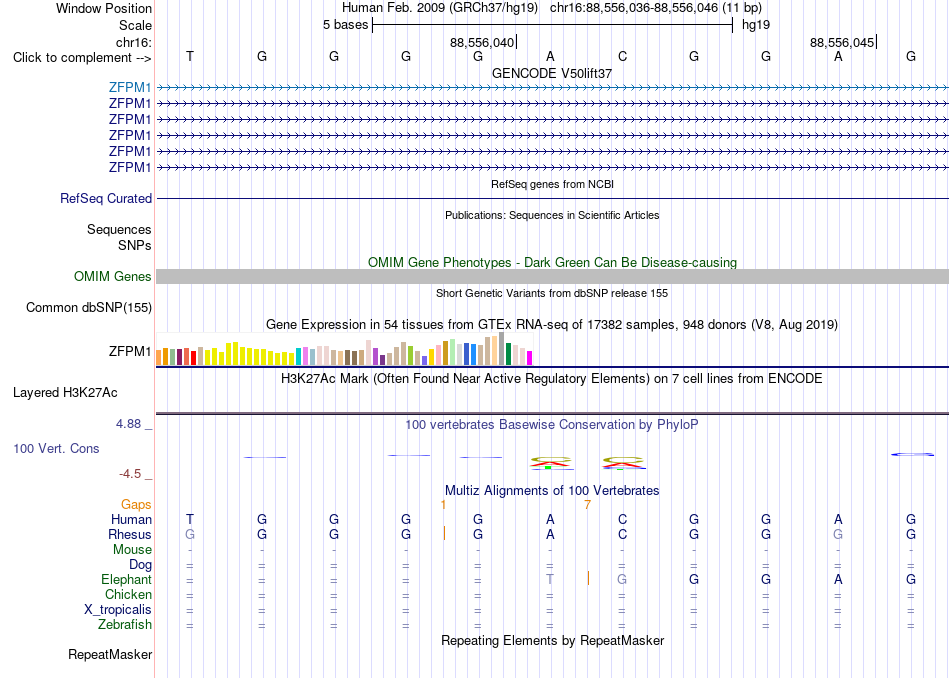Click the 'Click to complement -->' label

pyautogui.click(x=82, y=58)
